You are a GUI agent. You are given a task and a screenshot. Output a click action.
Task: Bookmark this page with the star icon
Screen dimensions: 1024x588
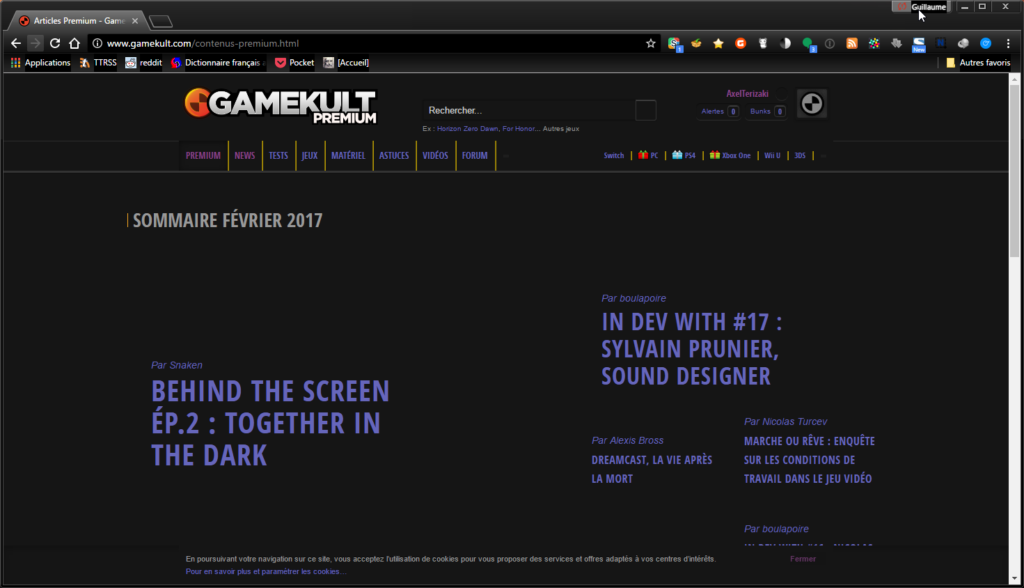tap(650, 43)
